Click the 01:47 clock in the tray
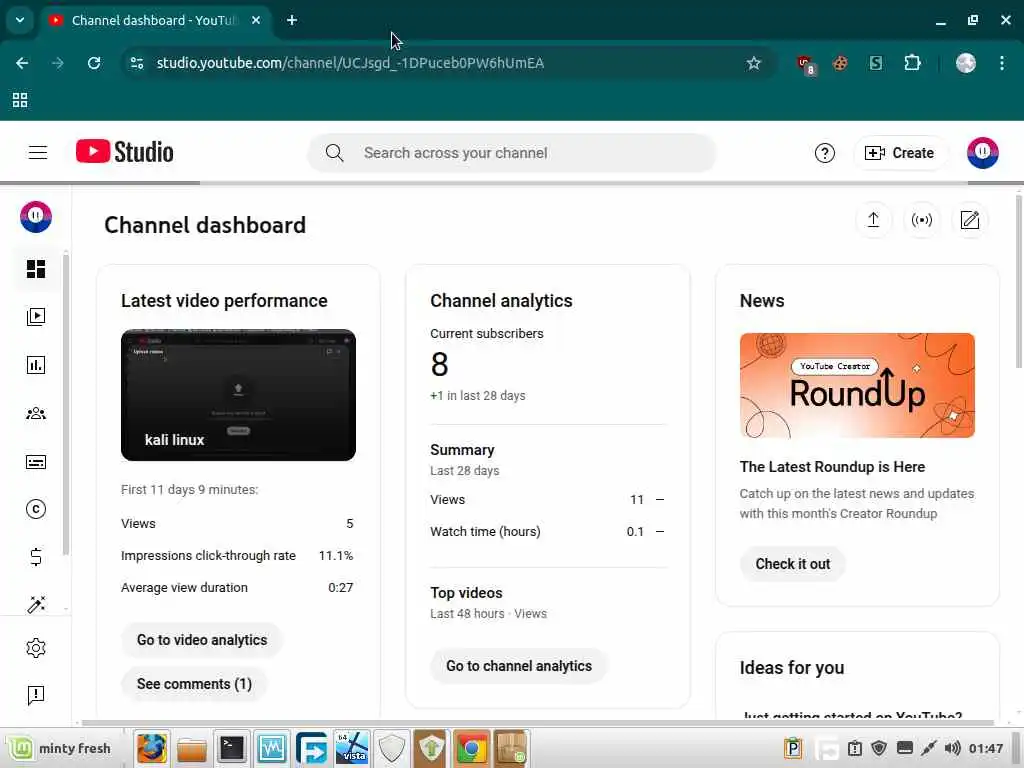This screenshot has height=768, width=1024. (x=986, y=748)
